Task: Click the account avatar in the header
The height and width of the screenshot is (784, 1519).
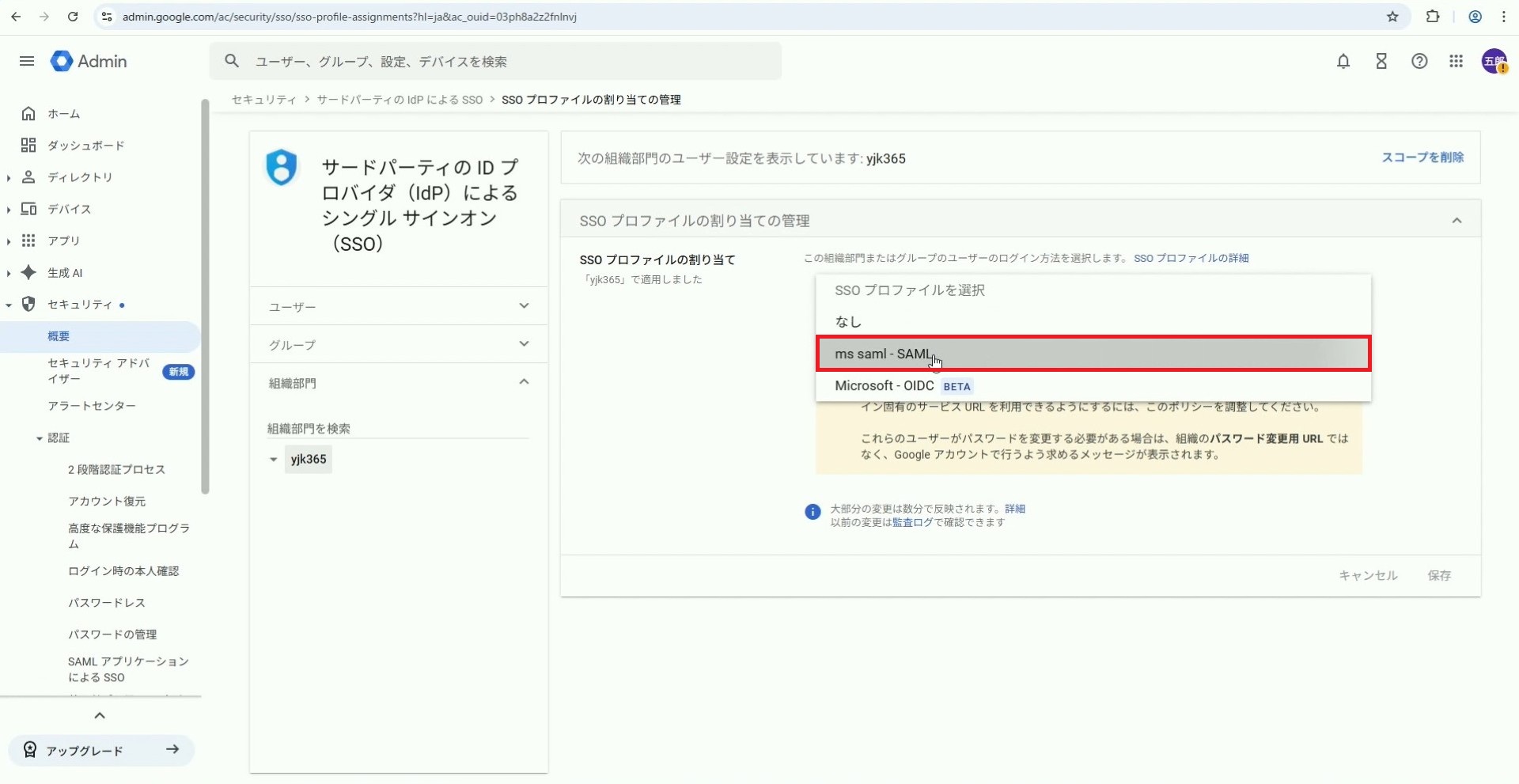Action: pos(1494,61)
